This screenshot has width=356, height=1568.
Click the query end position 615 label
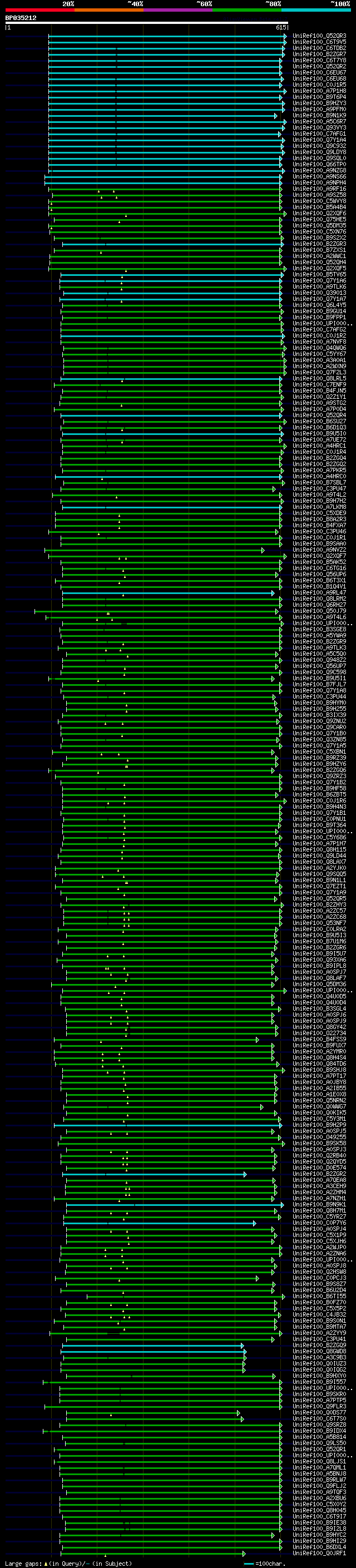280,27
